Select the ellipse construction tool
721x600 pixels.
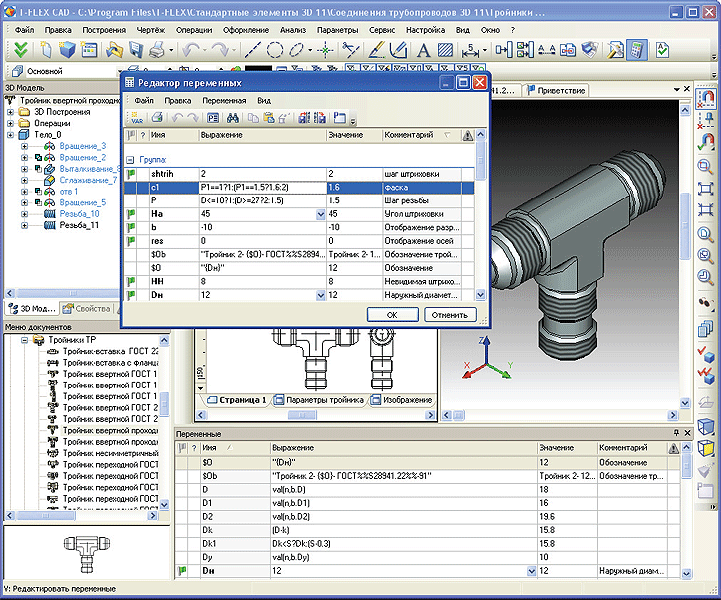tap(297, 50)
